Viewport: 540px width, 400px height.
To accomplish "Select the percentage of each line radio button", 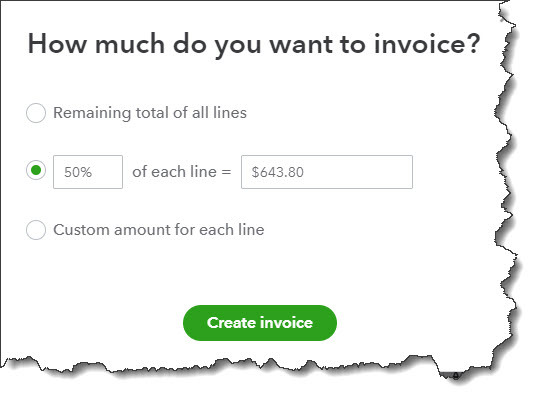I will [36, 170].
